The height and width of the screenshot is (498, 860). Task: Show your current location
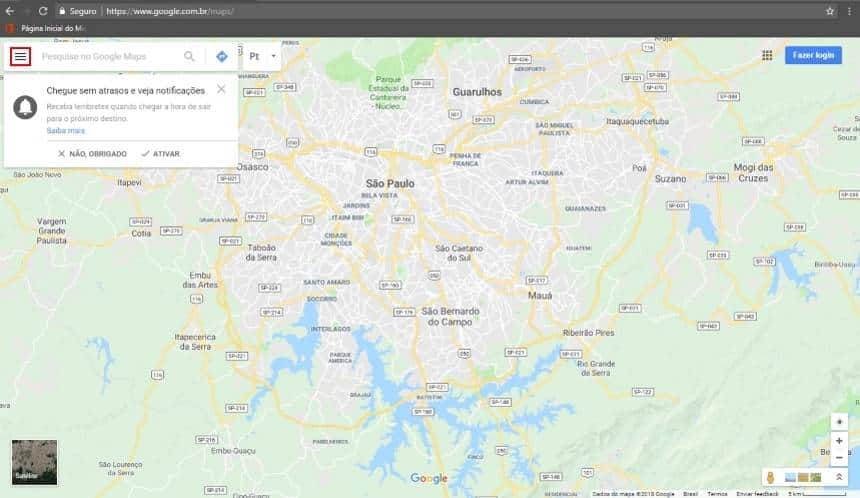pyautogui.click(x=839, y=422)
